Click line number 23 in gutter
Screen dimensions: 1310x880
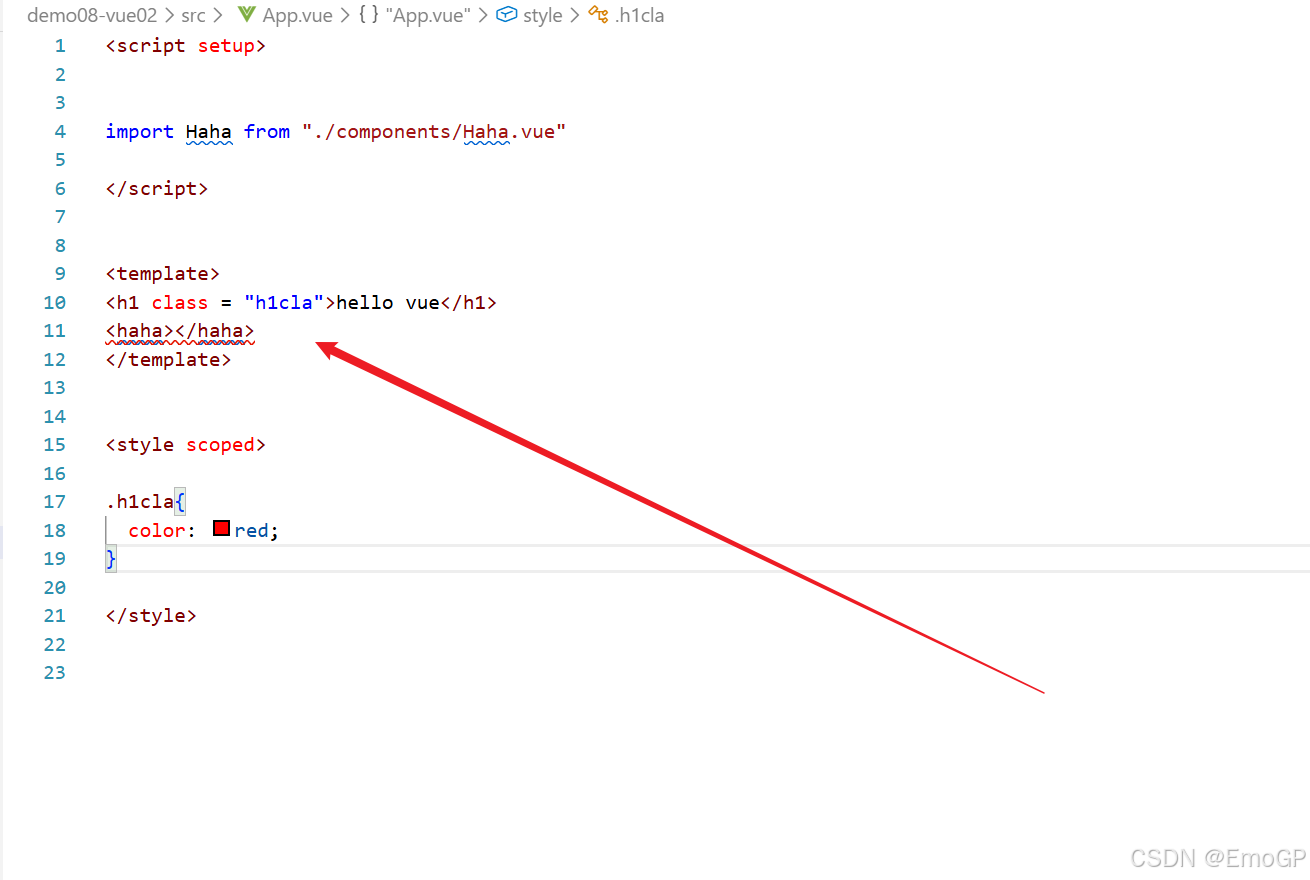pos(54,673)
